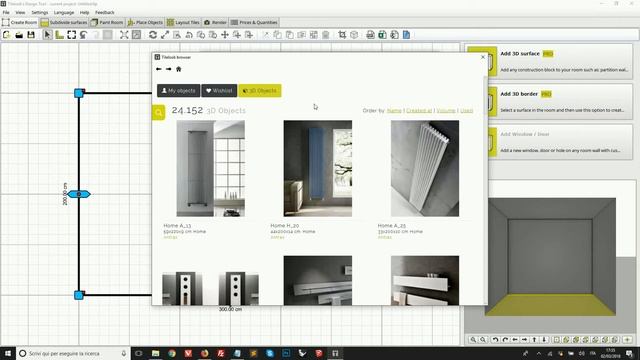Open the Wishlist section

tap(219, 91)
